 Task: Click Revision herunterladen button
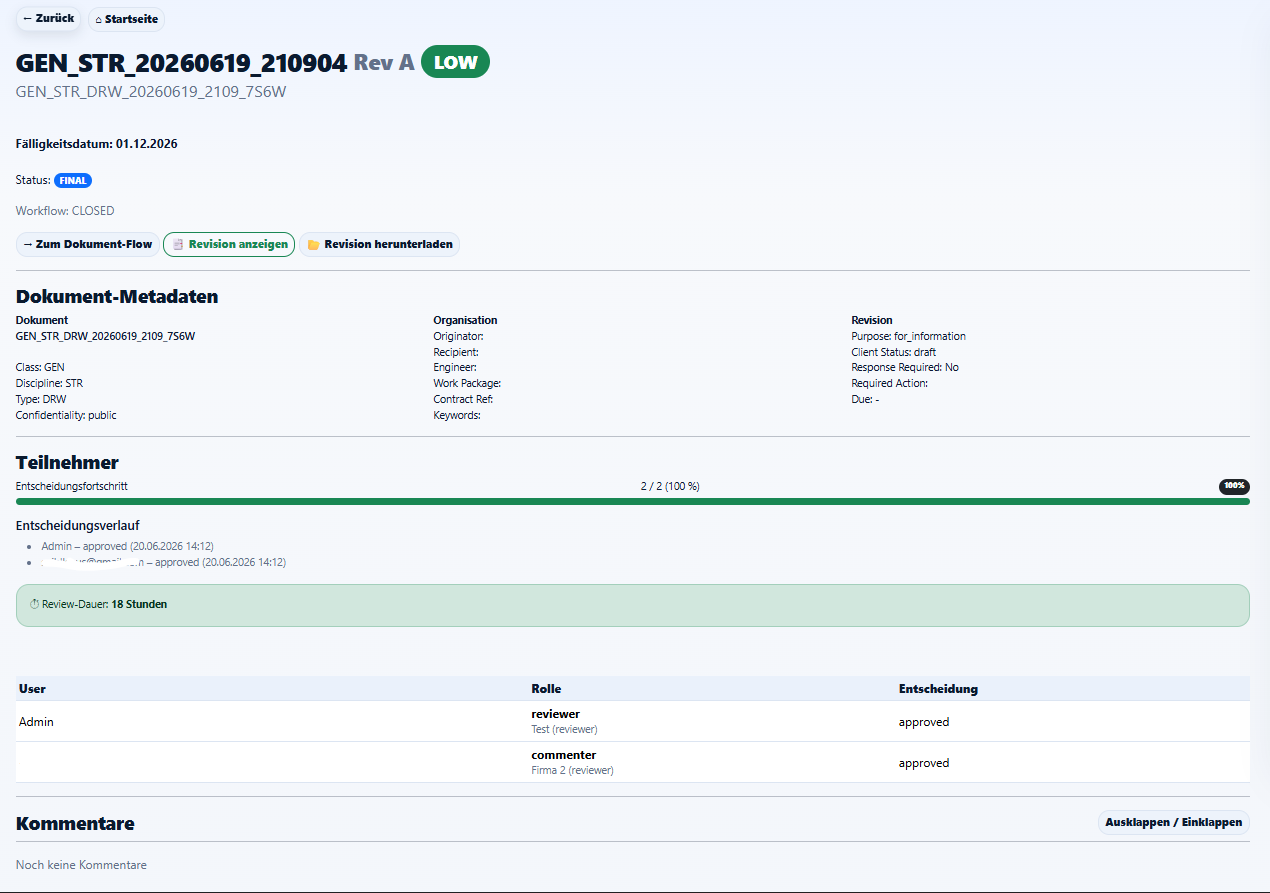379,244
